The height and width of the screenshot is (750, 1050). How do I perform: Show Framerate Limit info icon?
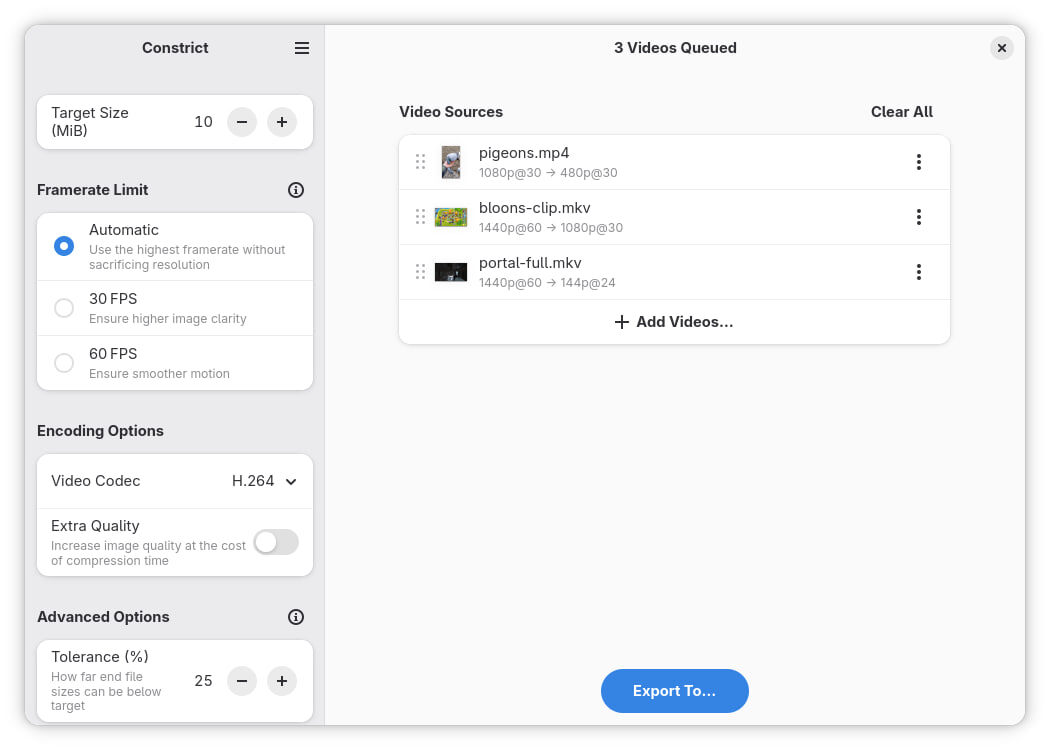(296, 190)
